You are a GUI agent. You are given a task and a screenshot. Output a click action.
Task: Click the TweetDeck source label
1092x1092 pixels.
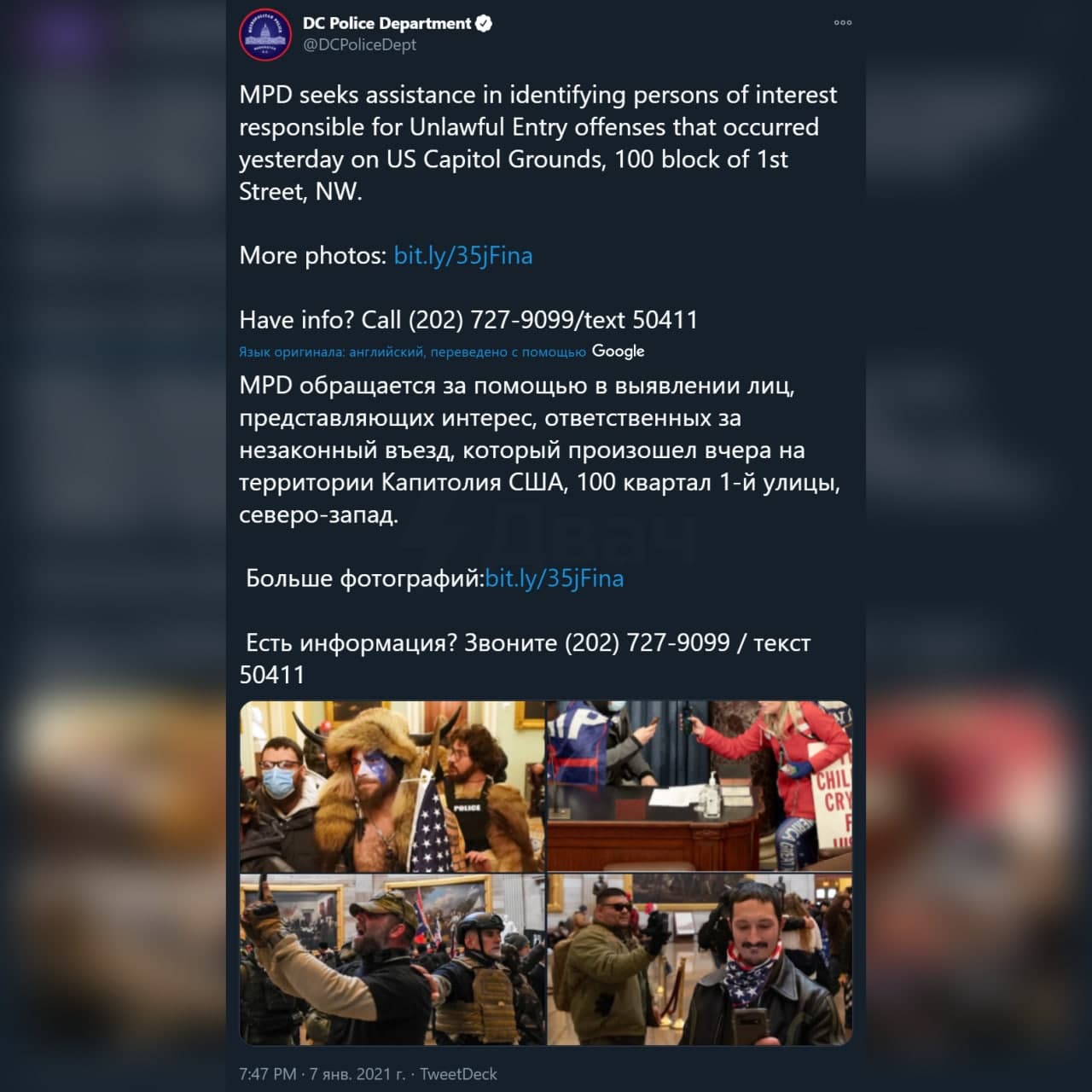point(458,1074)
